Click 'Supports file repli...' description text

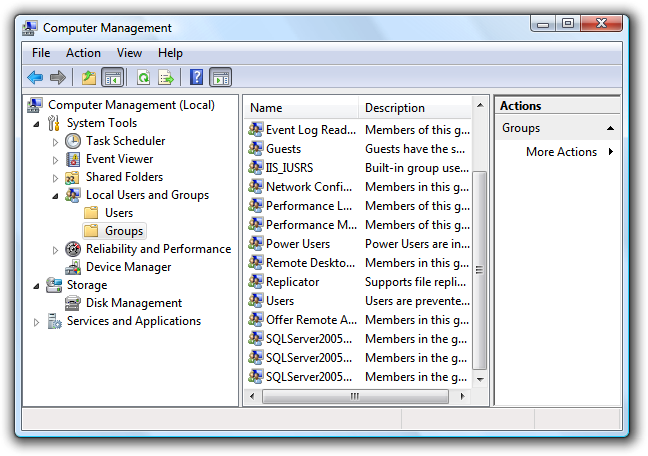pos(415,282)
